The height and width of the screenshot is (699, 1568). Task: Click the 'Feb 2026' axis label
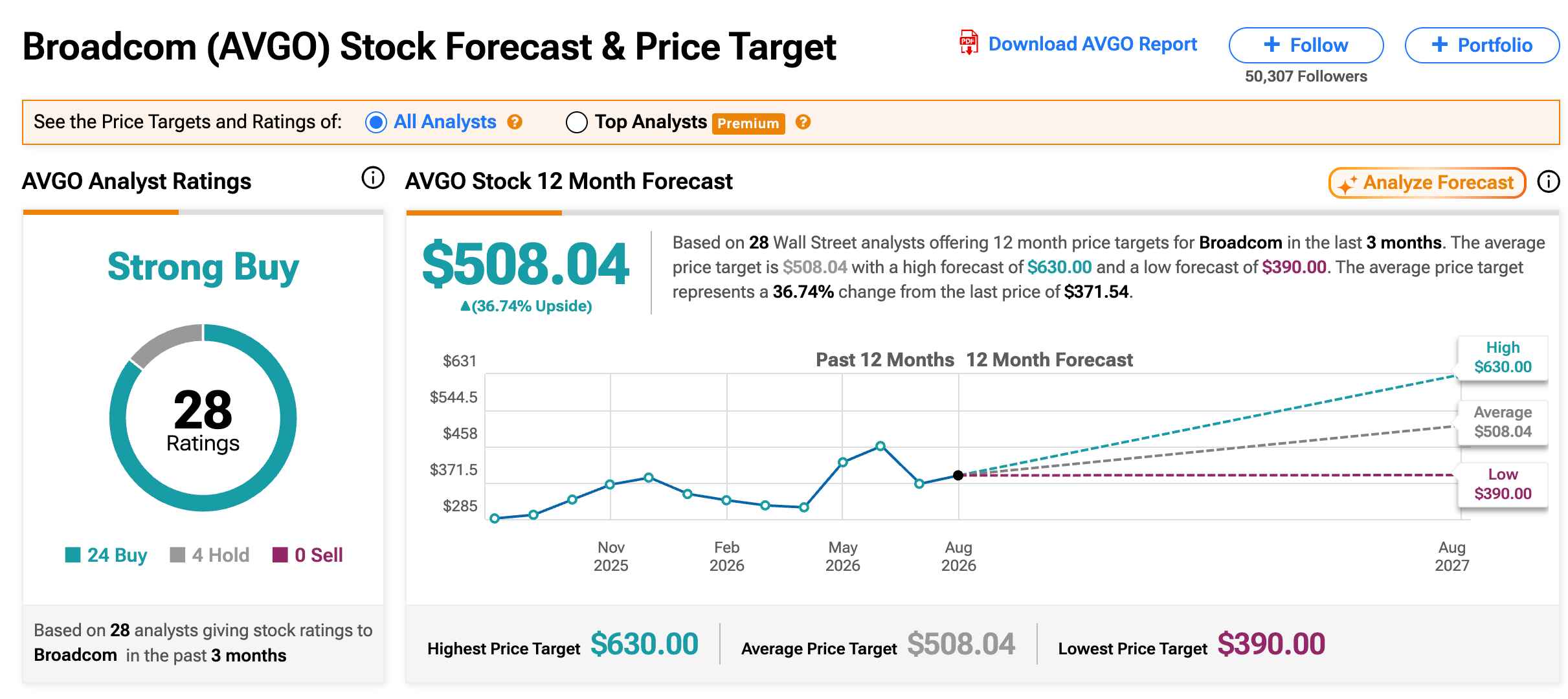[x=727, y=557]
